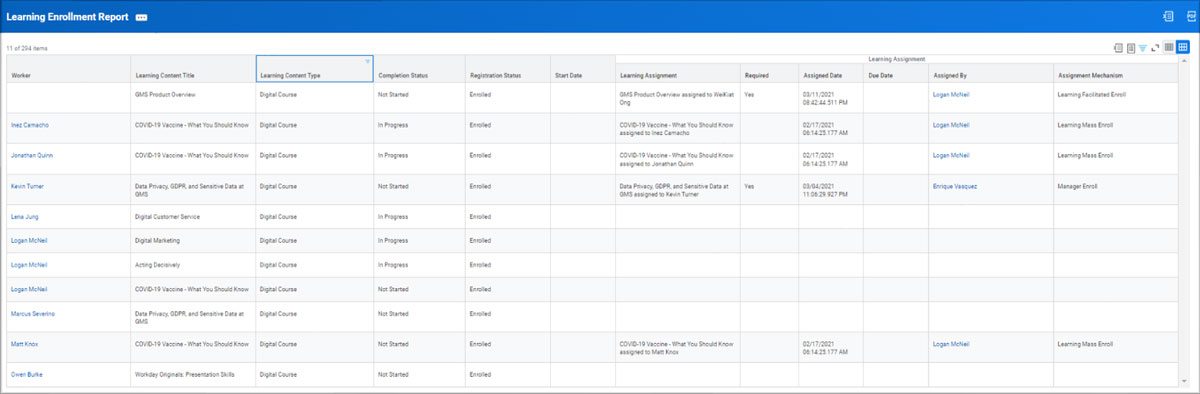The width and height of the screenshot is (1200, 394).
Task: Select assignment text assigned to WeiKiat Ong
Action: [677, 98]
